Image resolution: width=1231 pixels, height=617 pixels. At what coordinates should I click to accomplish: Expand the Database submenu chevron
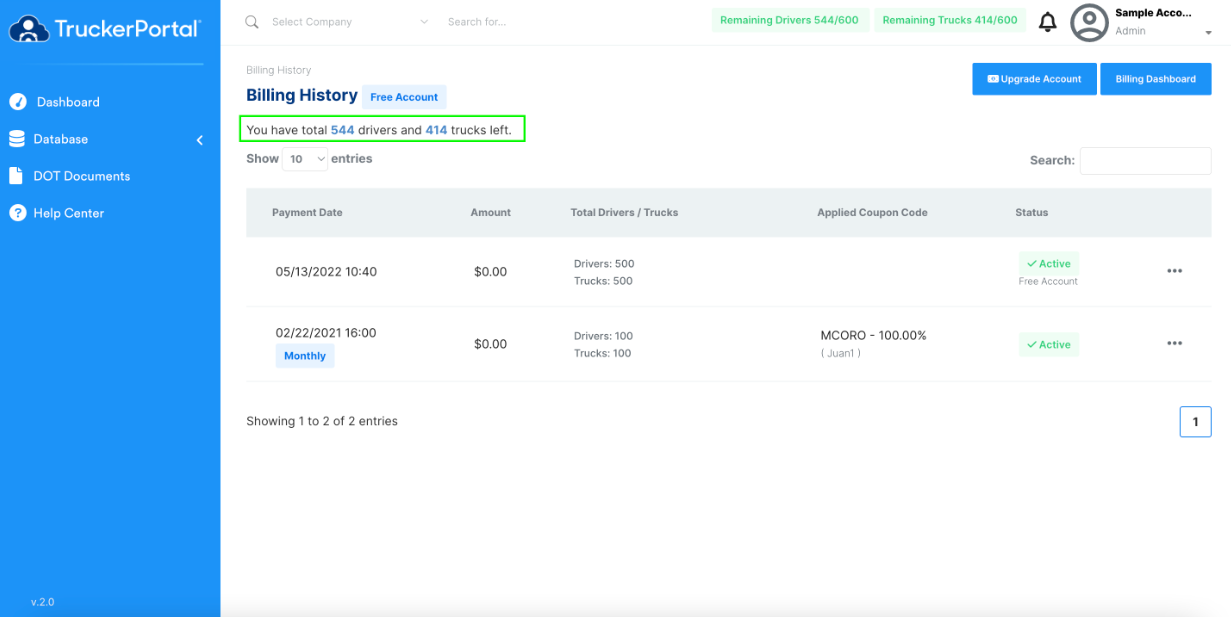pos(199,140)
